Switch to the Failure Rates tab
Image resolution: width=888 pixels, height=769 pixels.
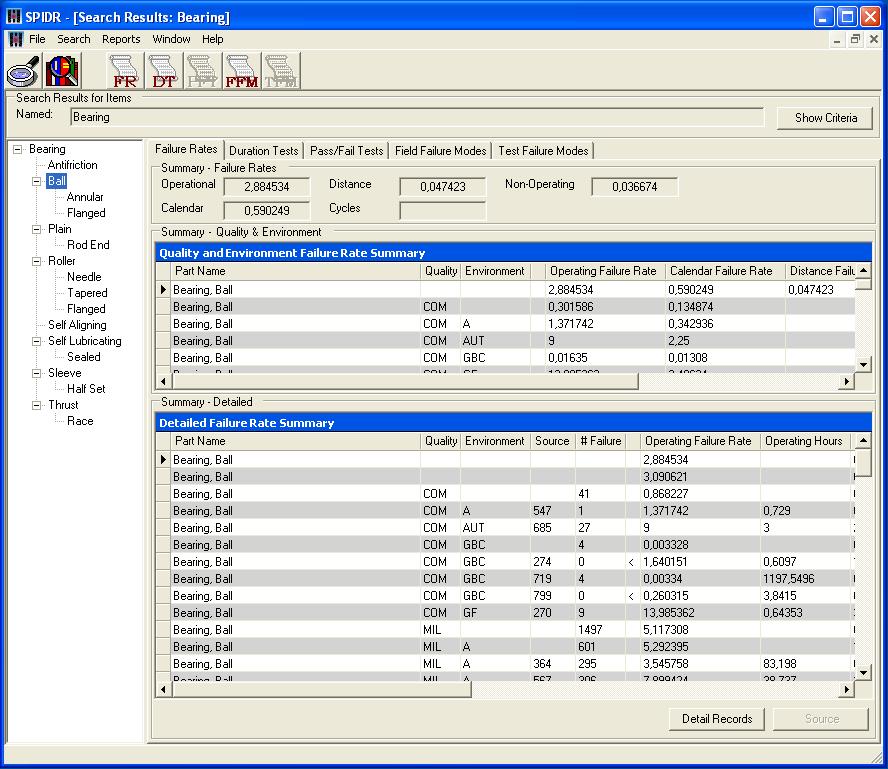(186, 149)
